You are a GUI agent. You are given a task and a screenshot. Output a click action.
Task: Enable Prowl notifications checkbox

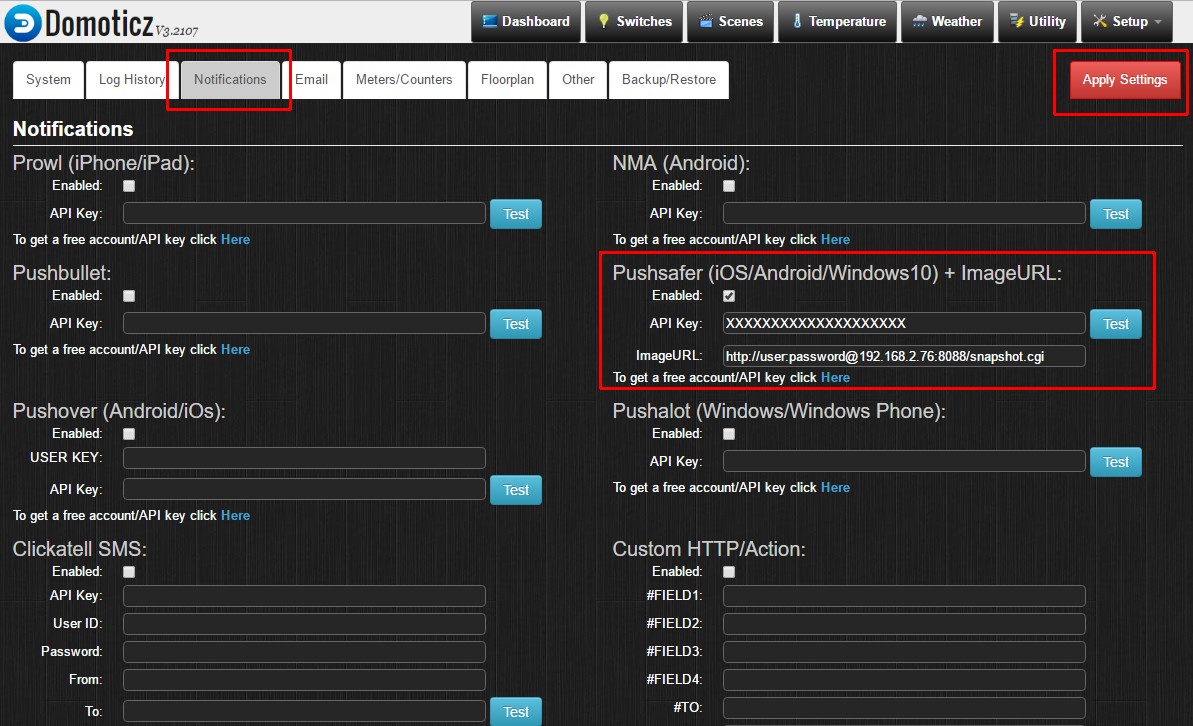coord(129,186)
